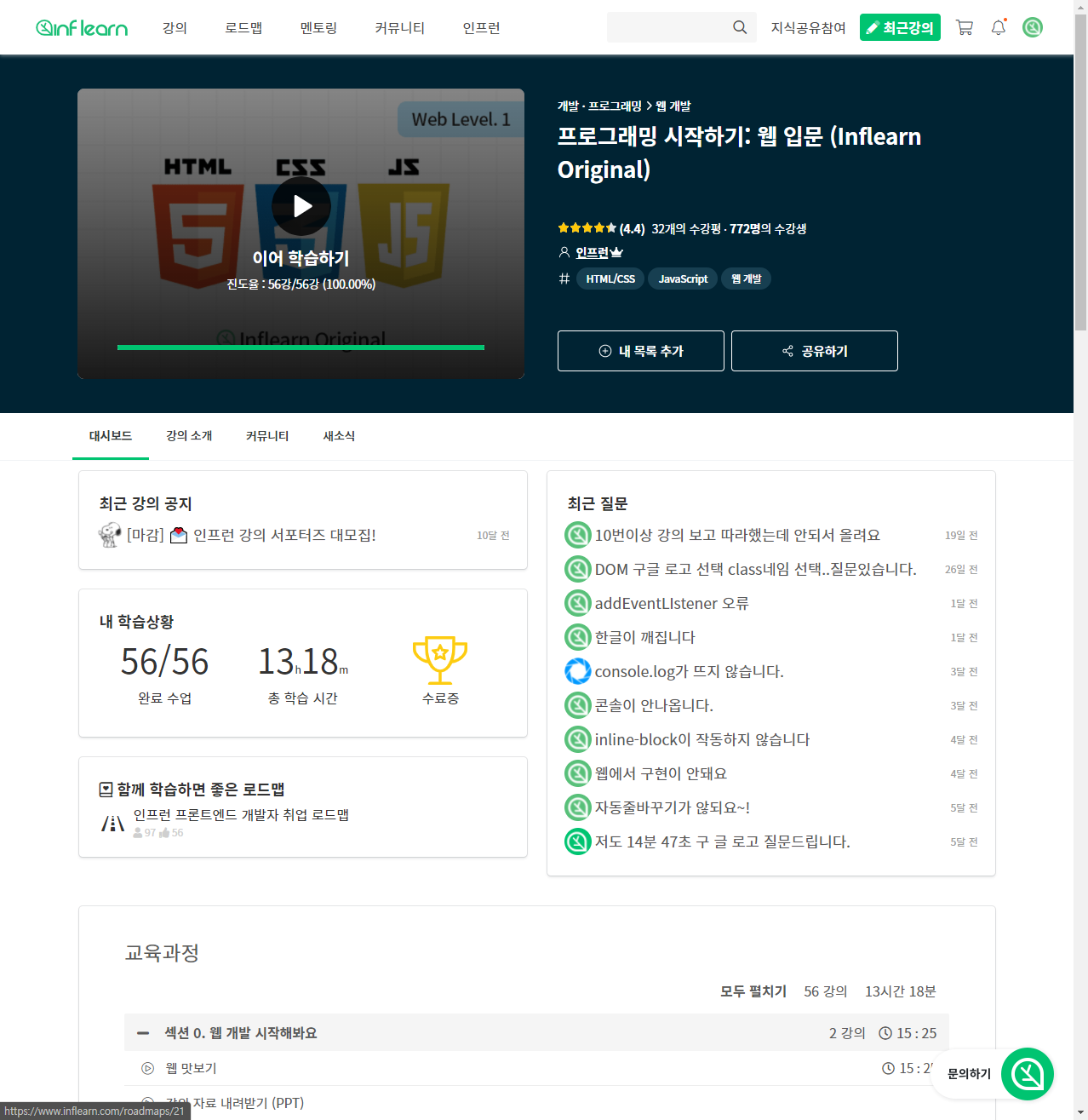Open the 문의하기 chat bubble icon
This screenshot has width=1088, height=1120.
pos(1028,1074)
